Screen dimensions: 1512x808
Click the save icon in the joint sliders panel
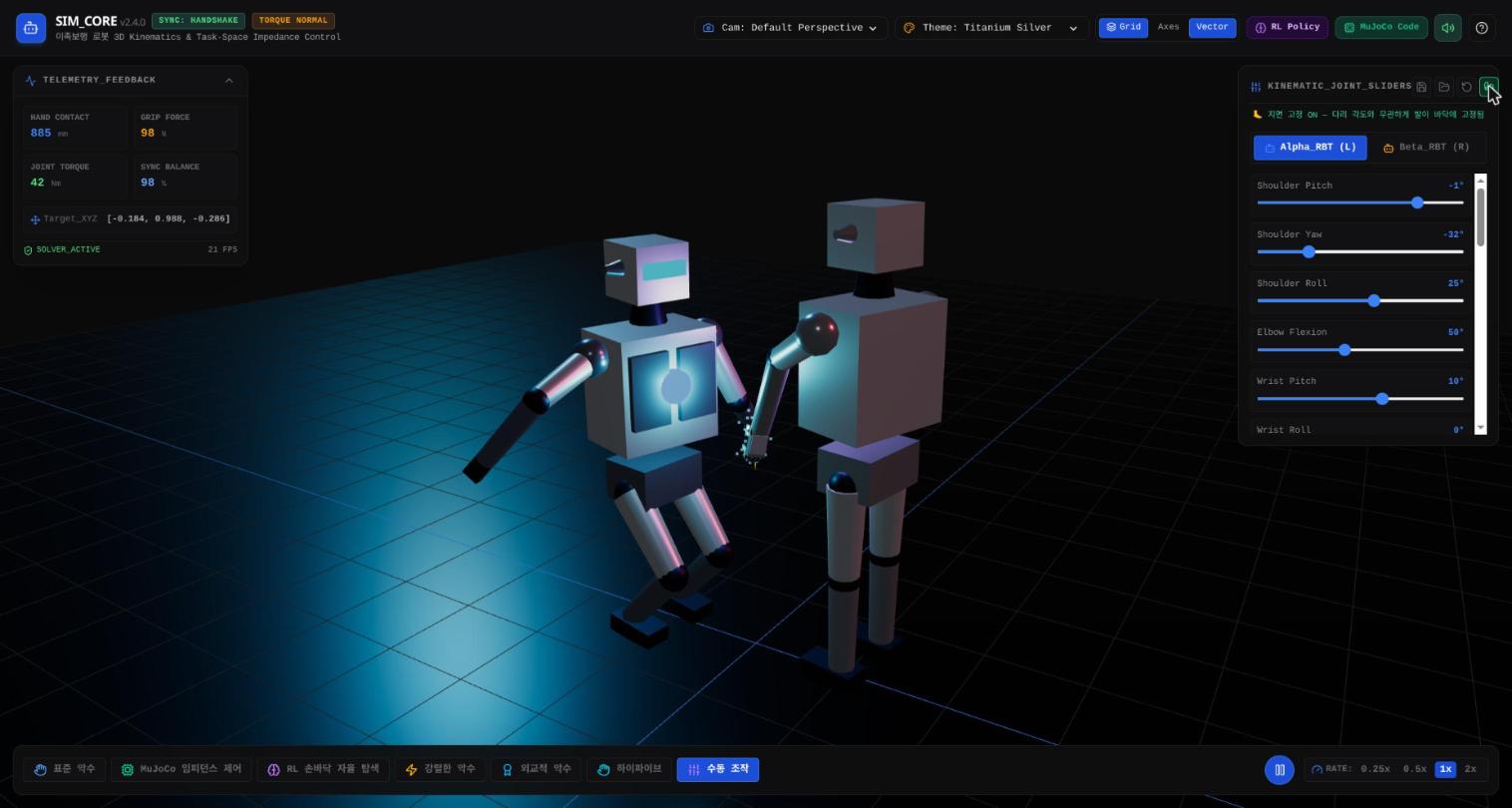click(1421, 87)
